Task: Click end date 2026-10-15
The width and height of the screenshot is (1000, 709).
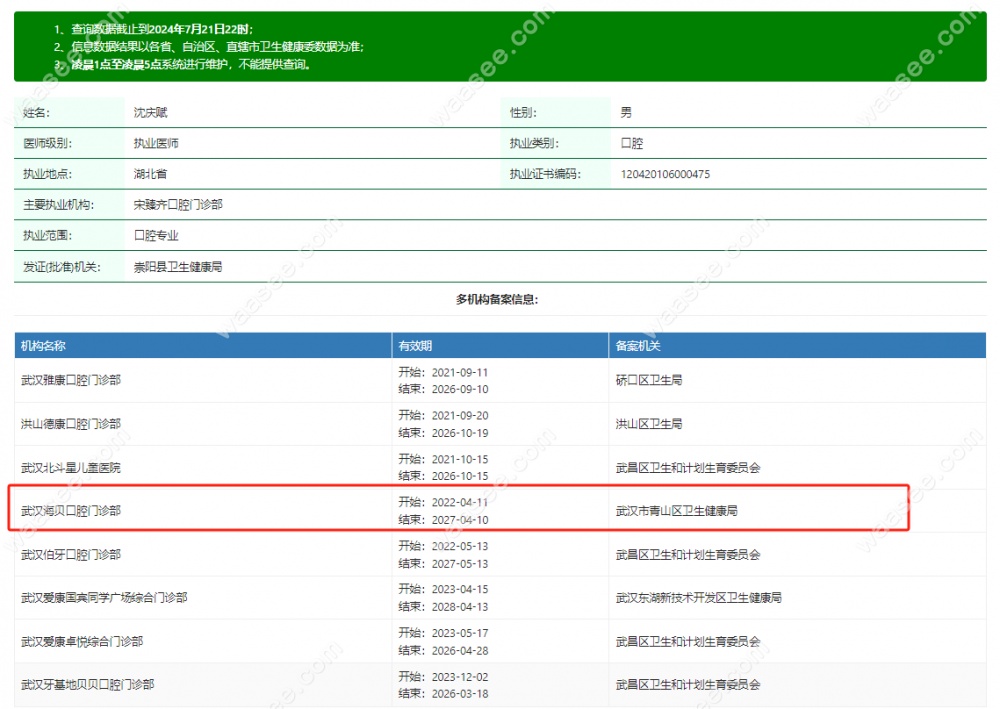Action: pyautogui.click(x=460, y=476)
